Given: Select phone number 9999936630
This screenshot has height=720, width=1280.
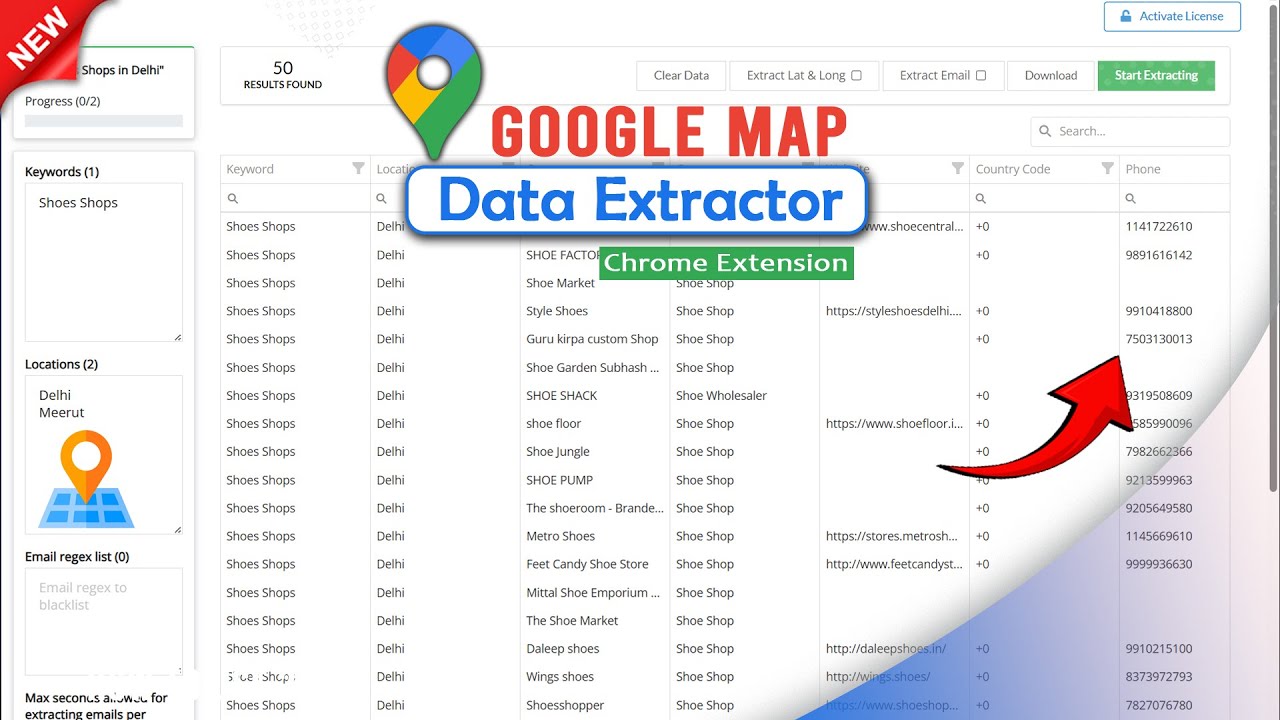Looking at the screenshot, I should [1159, 564].
